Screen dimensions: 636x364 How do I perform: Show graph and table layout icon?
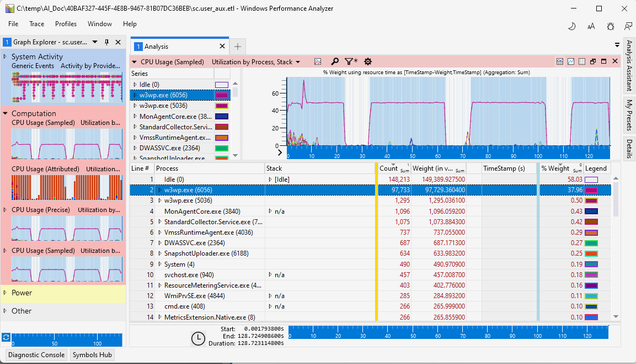click(560, 61)
